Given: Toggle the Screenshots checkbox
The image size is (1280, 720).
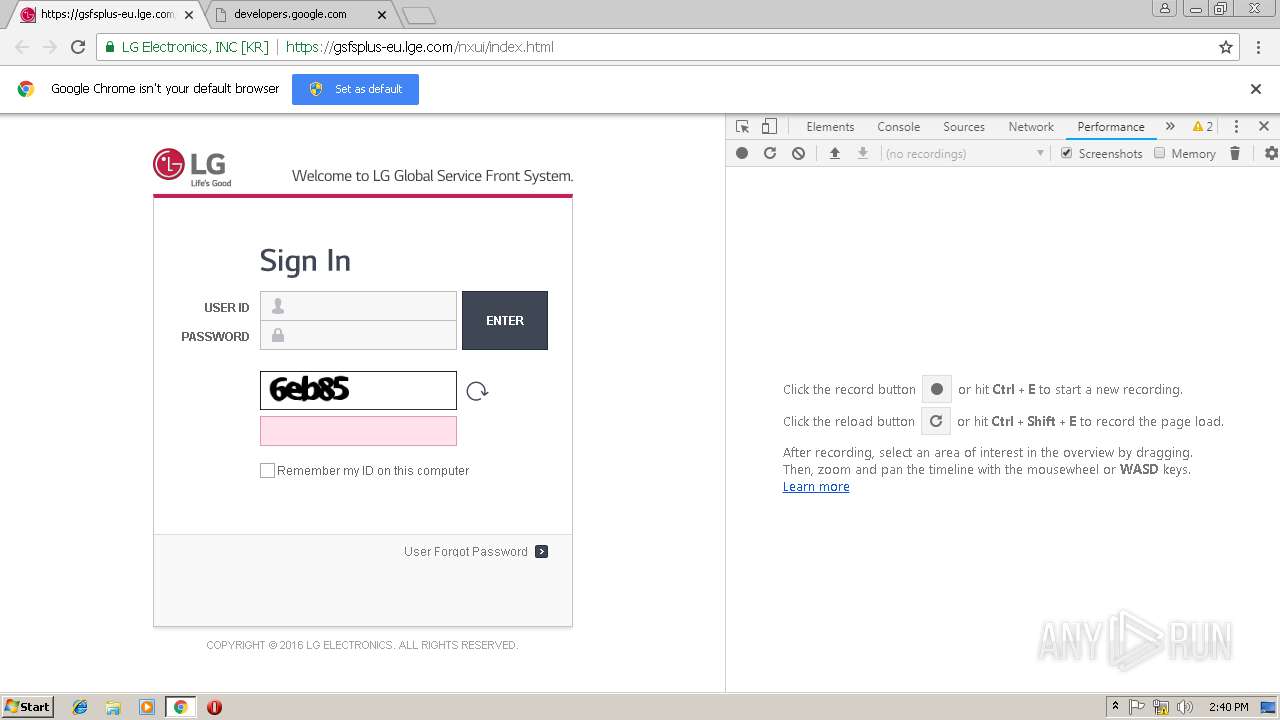Looking at the screenshot, I should pyautogui.click(x=1066, y=153).
